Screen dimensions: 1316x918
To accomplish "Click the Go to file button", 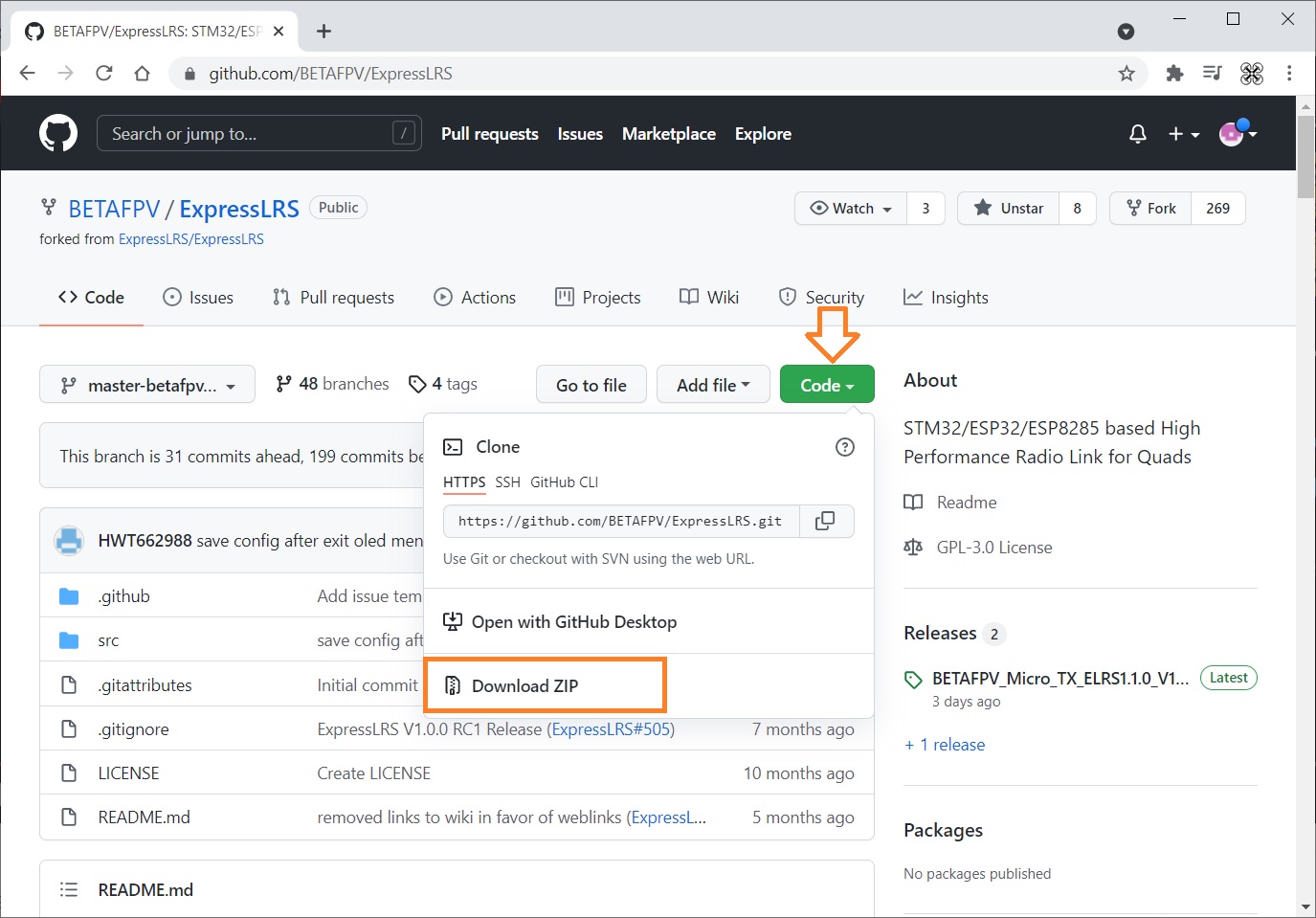I will (591, 385).
